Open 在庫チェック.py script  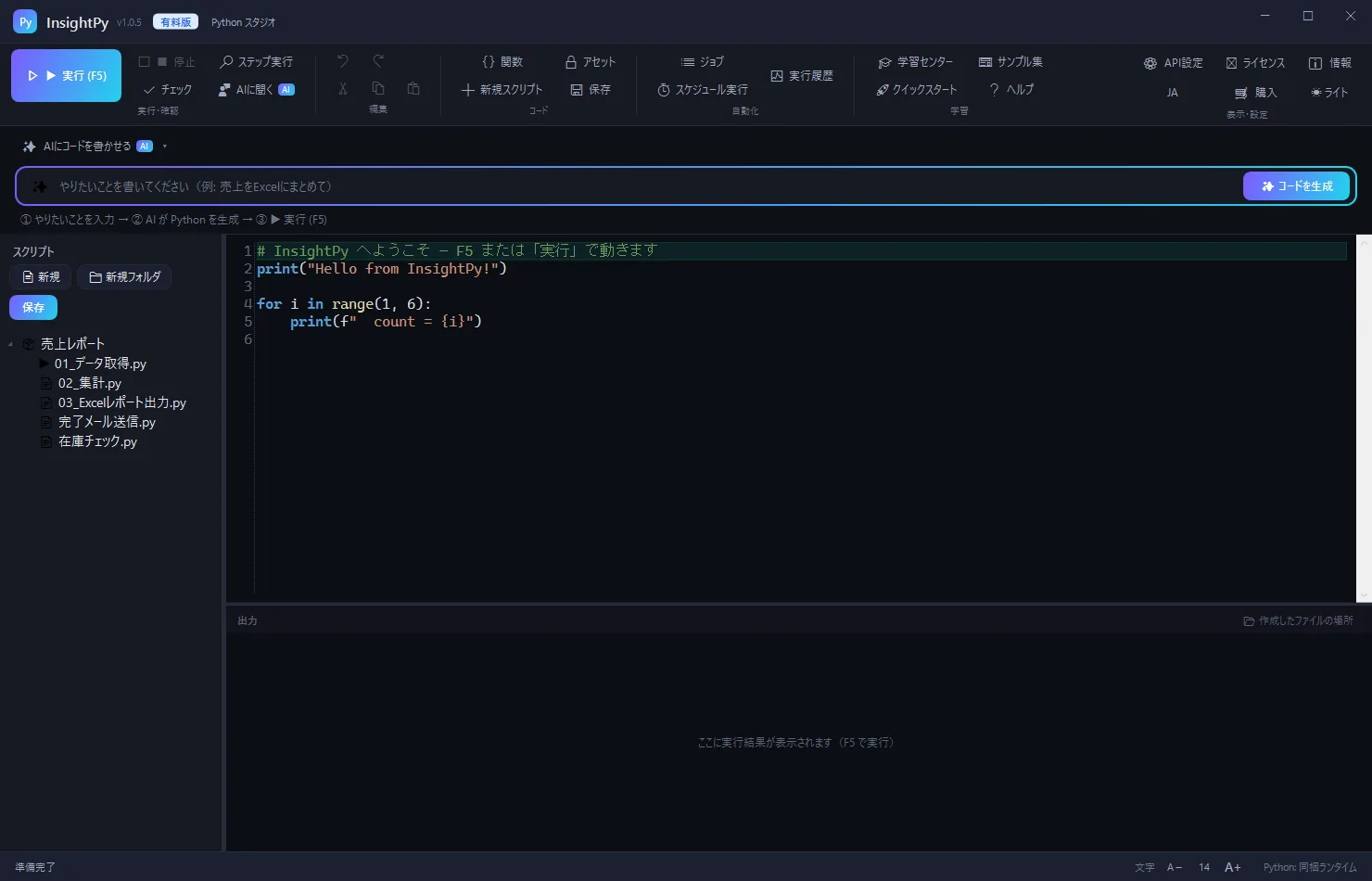[x=97, y=441]
